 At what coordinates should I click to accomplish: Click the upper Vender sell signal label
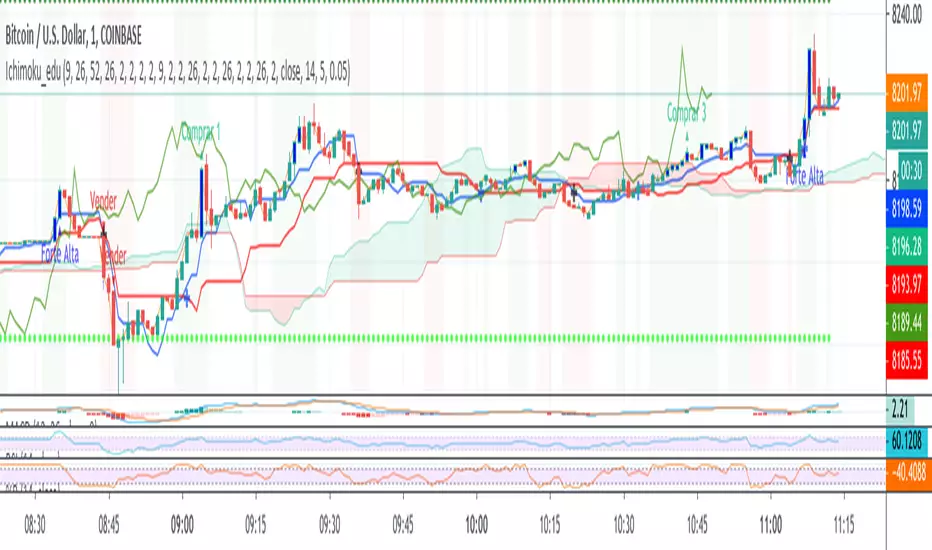click(103, 200)
